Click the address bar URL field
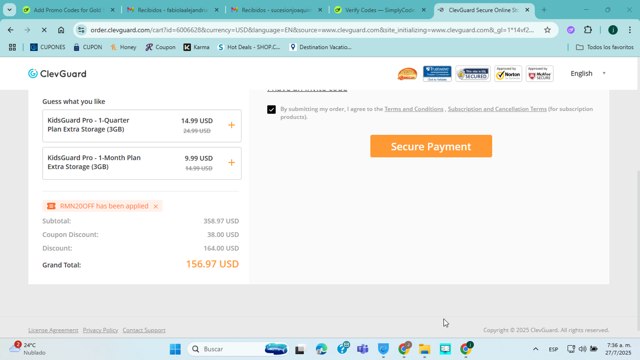640x360 pixels. click(x=312, y=30)
